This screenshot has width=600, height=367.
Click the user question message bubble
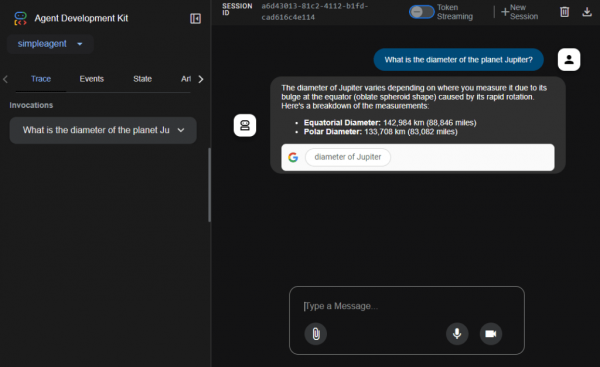coord(458,60)
